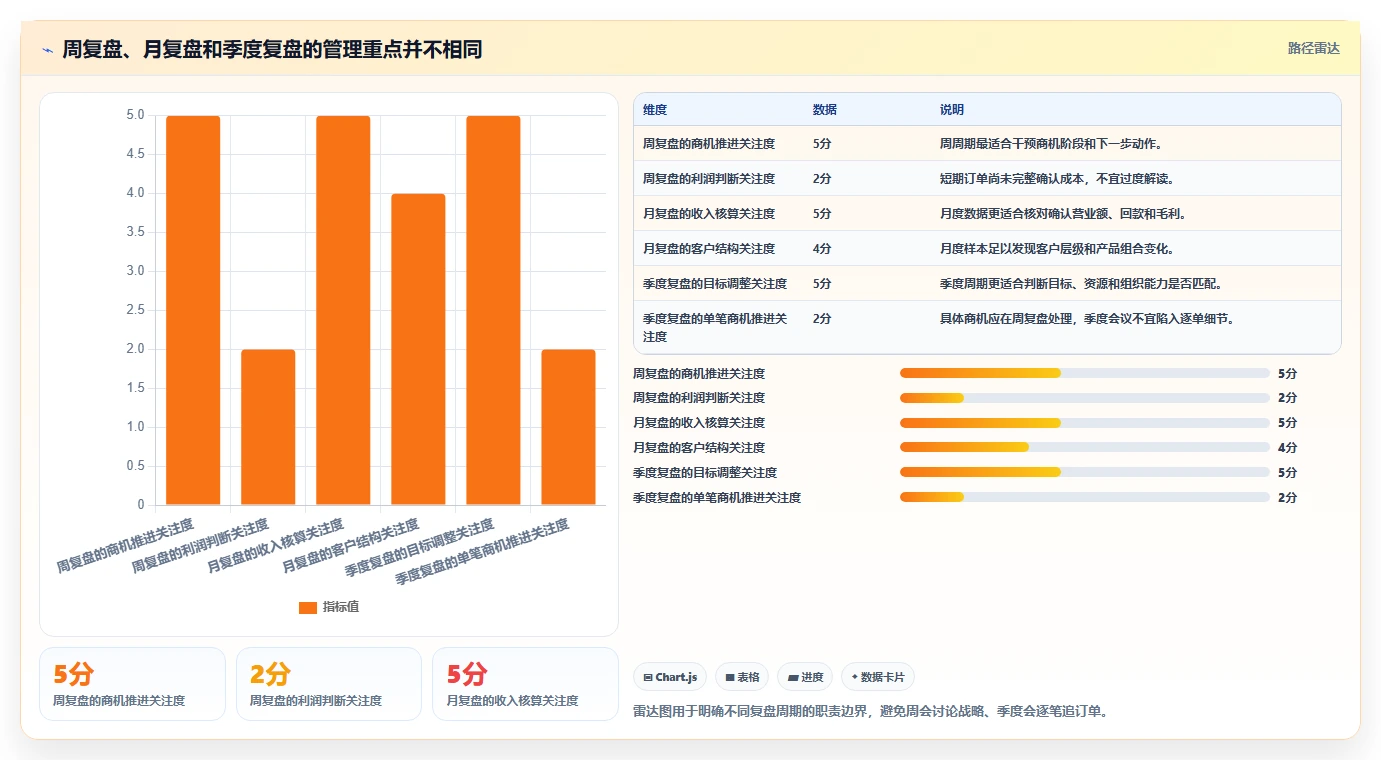Click the chart bar for 月复盘的收入核算关注度
Image resolution: width=1381 pixels, height=760 pixels.
[x=343, y=310]
